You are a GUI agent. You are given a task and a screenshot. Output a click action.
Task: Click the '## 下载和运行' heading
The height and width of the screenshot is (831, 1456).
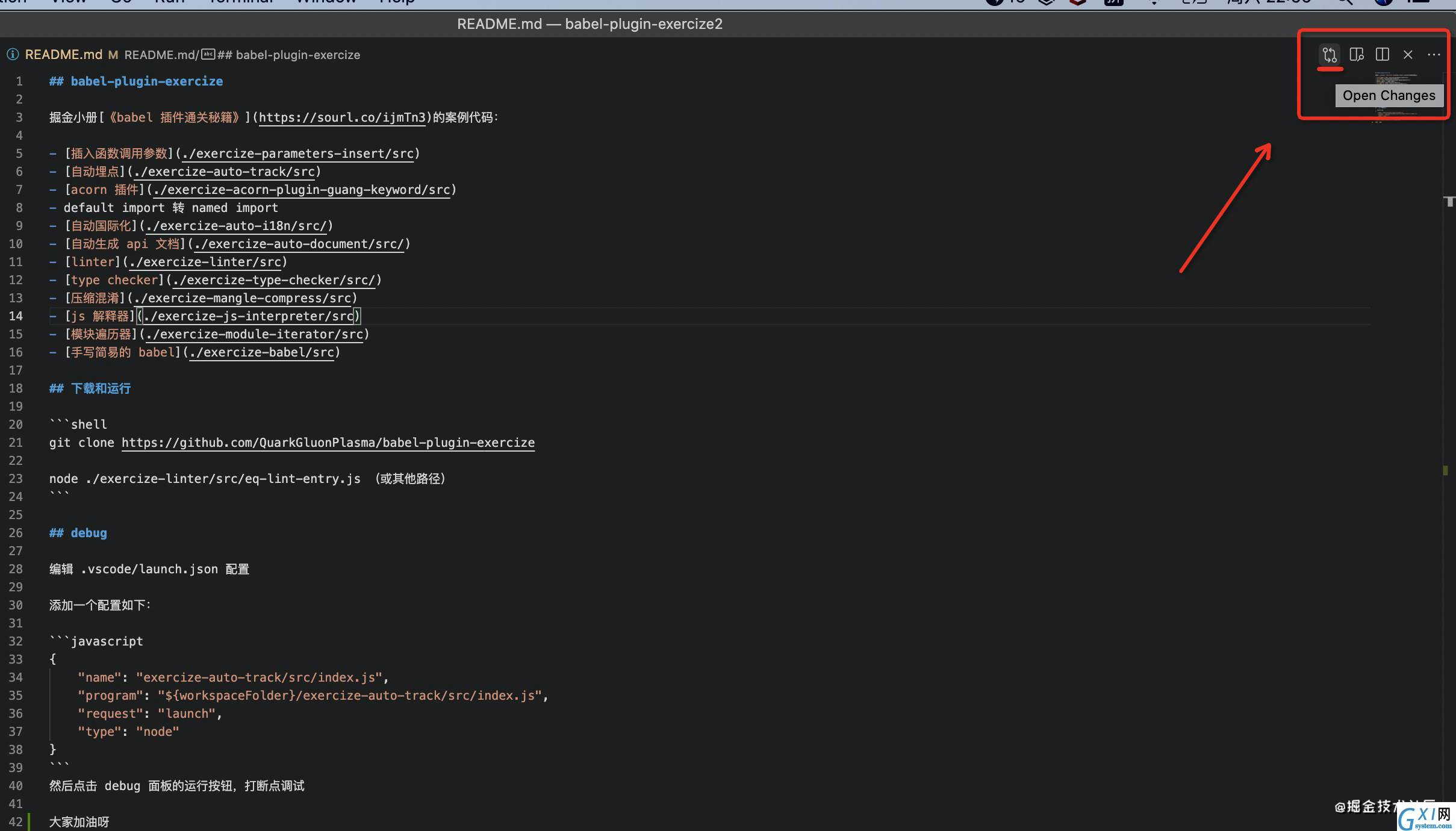pos(90,388)
